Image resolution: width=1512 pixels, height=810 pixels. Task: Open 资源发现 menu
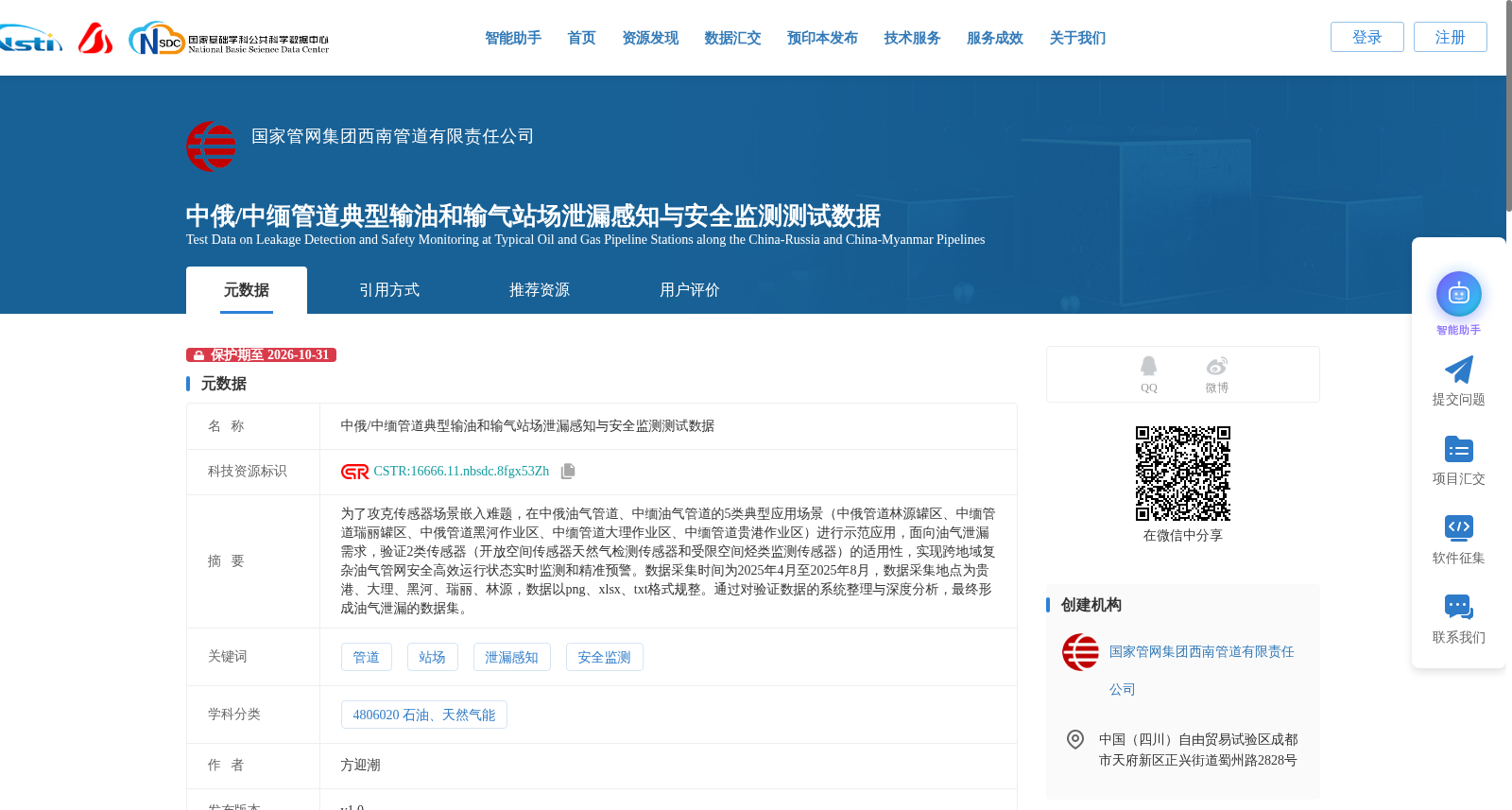(650, 38)
